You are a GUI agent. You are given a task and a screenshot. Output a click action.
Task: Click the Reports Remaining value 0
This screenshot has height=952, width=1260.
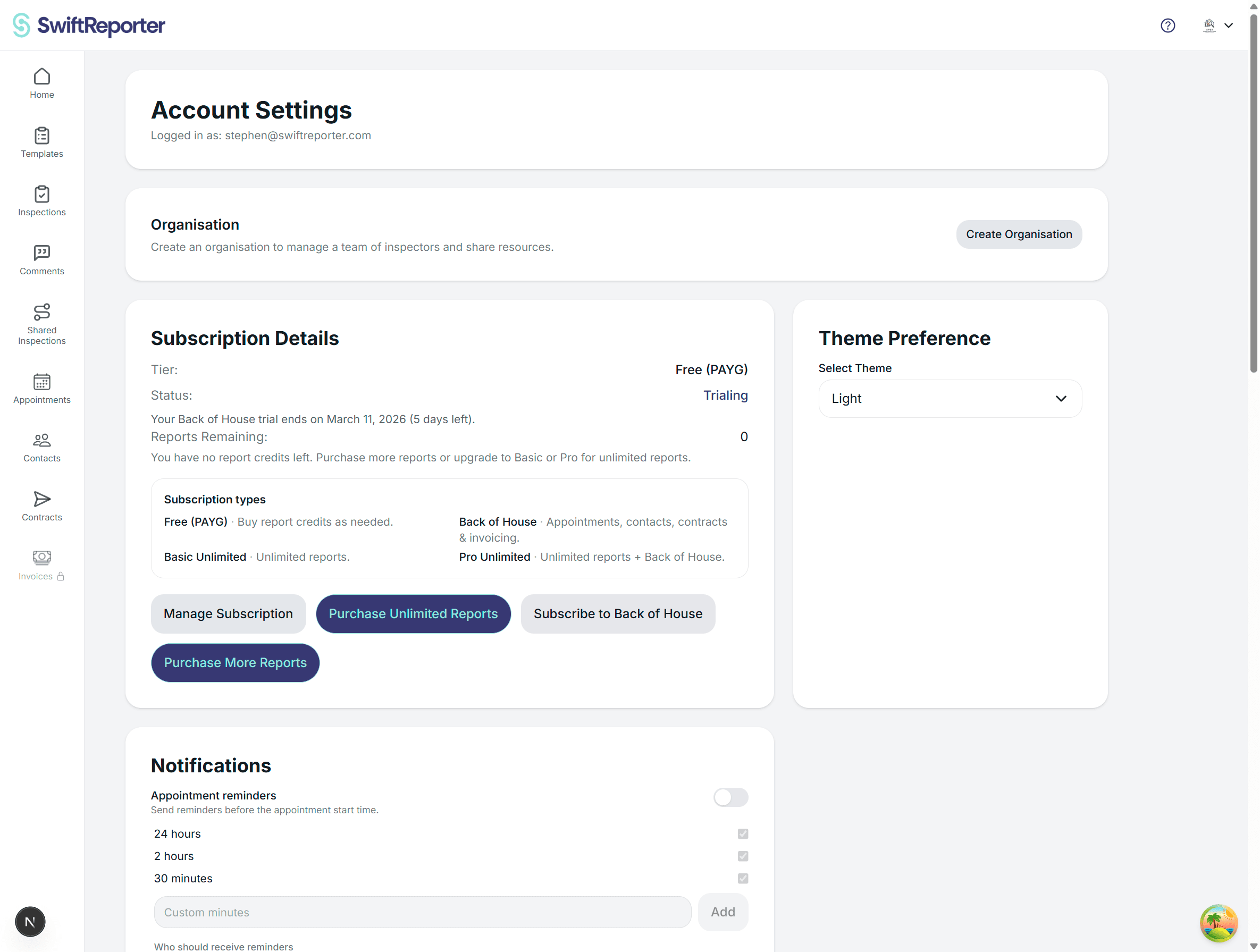click(x=744, y=437)
